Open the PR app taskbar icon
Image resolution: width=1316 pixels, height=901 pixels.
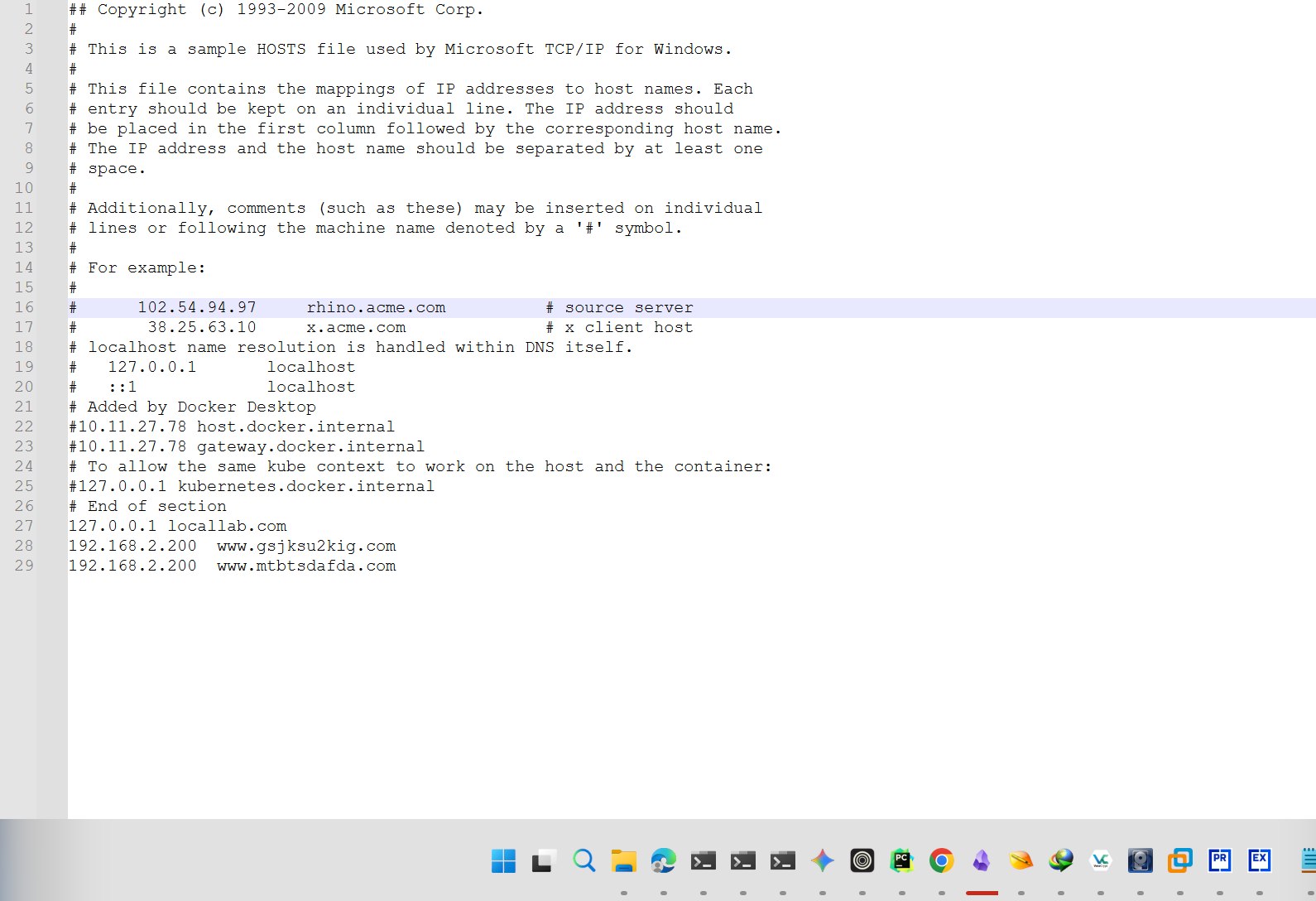tap(1219, 861)
